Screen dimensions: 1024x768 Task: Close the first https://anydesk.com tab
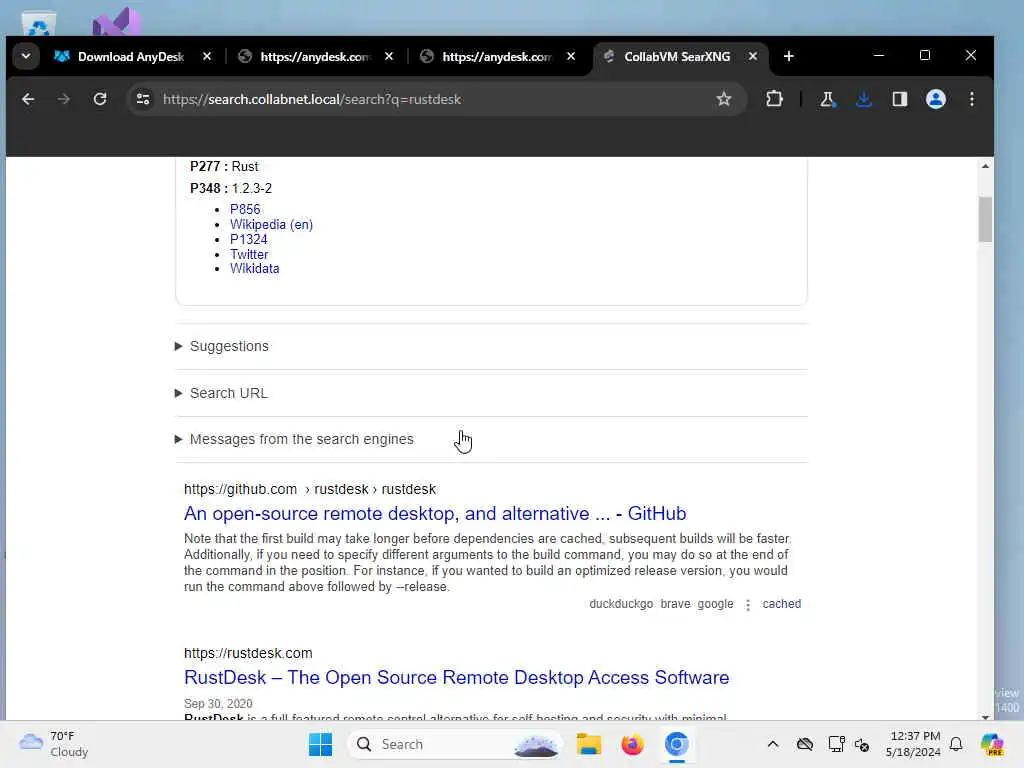pyautogui.click(x=389, y=56)
